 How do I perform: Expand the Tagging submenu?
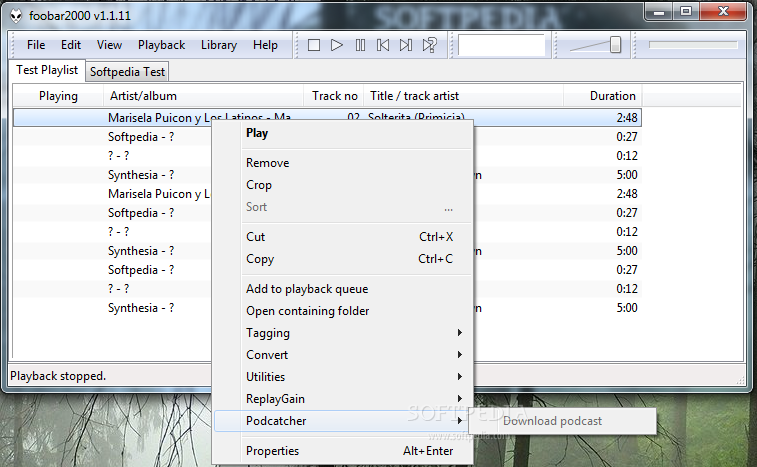[x=343, y=333]
